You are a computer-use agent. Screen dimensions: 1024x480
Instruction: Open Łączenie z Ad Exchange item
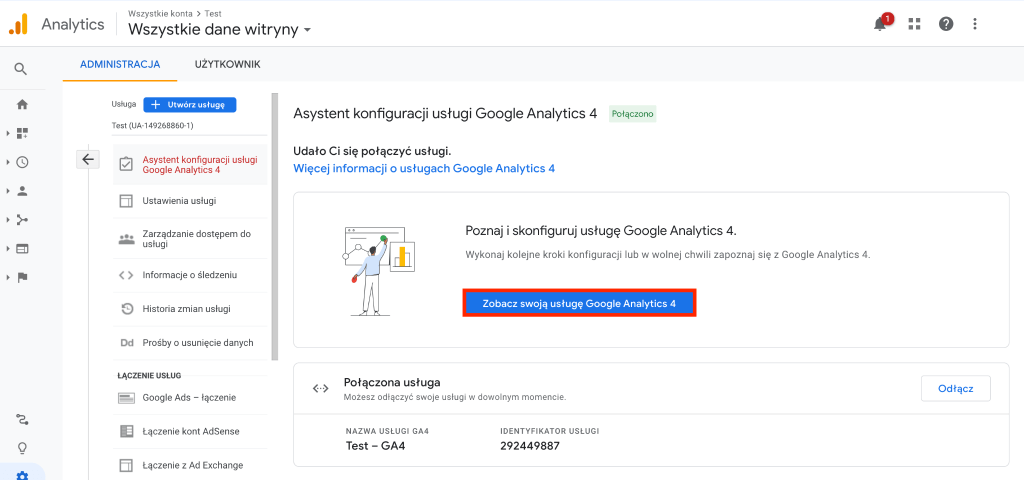tap(190, 466)
